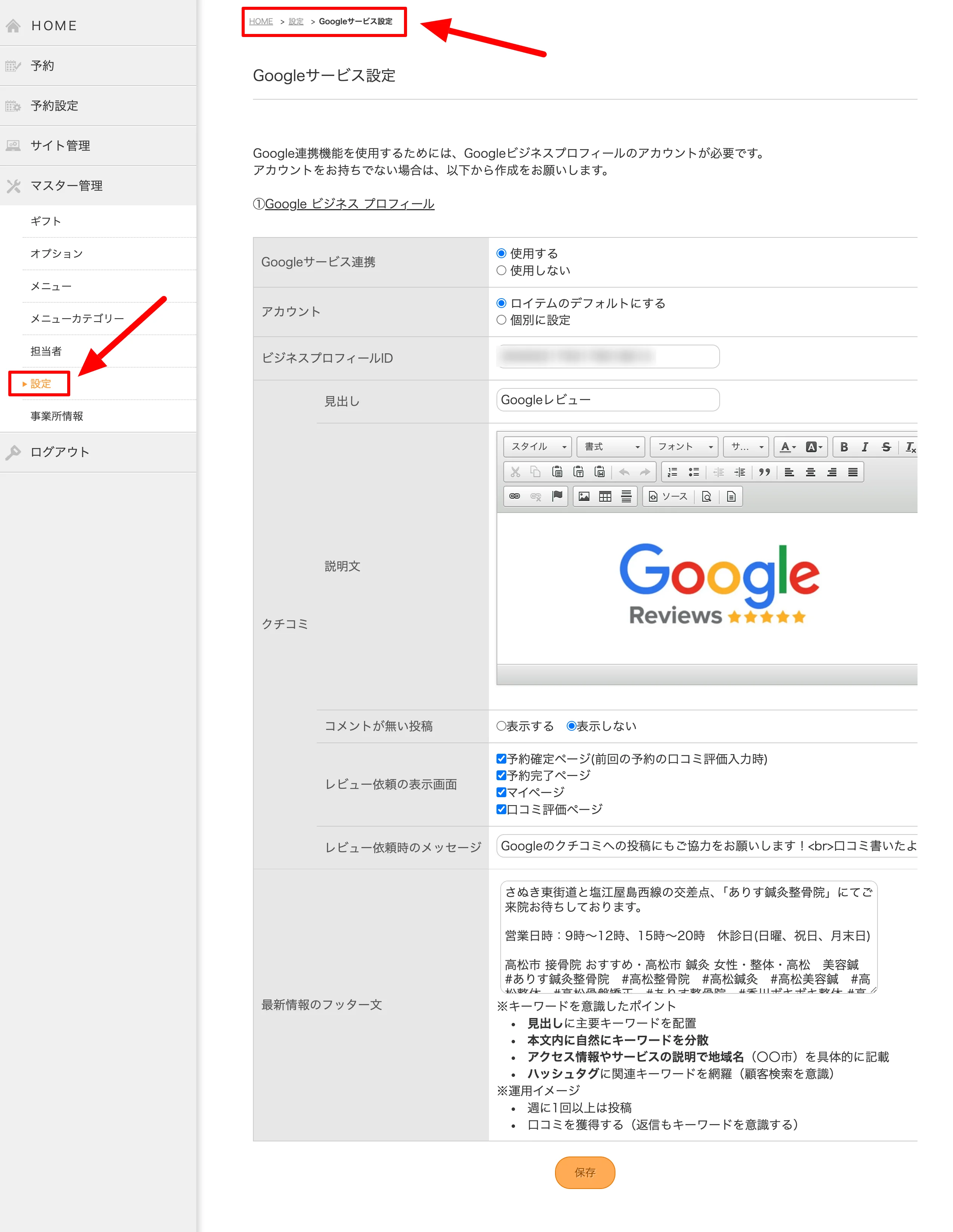Uncheck the 予約確定ページ checkbox

pyautogui.click(x=501, y=758)
